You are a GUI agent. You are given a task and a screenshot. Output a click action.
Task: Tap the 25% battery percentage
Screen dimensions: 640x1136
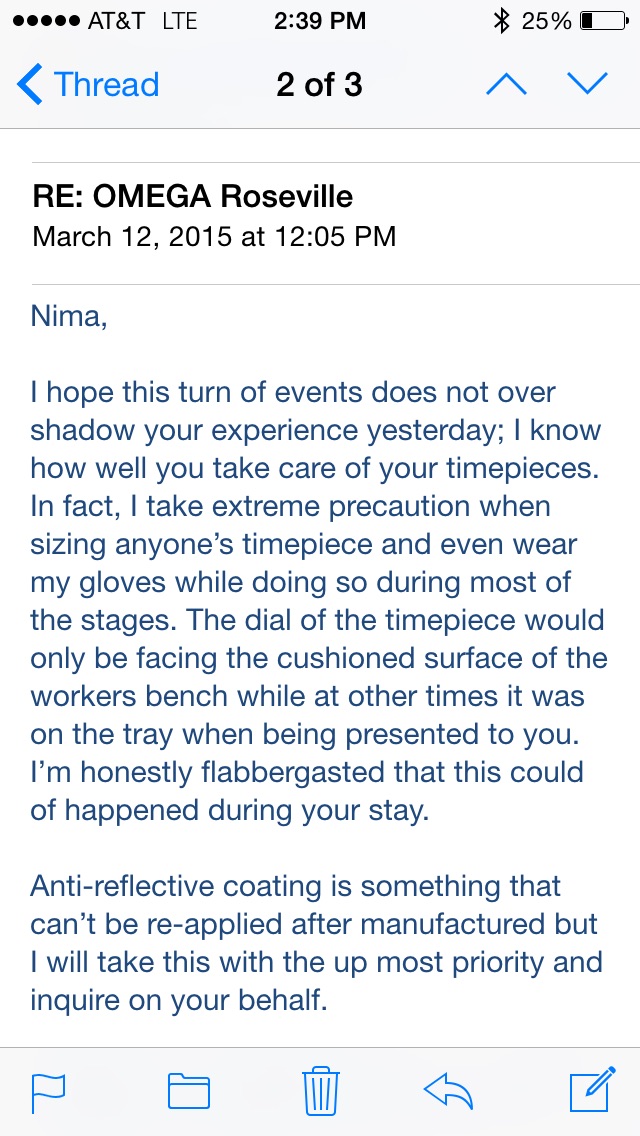coord(546,21)
